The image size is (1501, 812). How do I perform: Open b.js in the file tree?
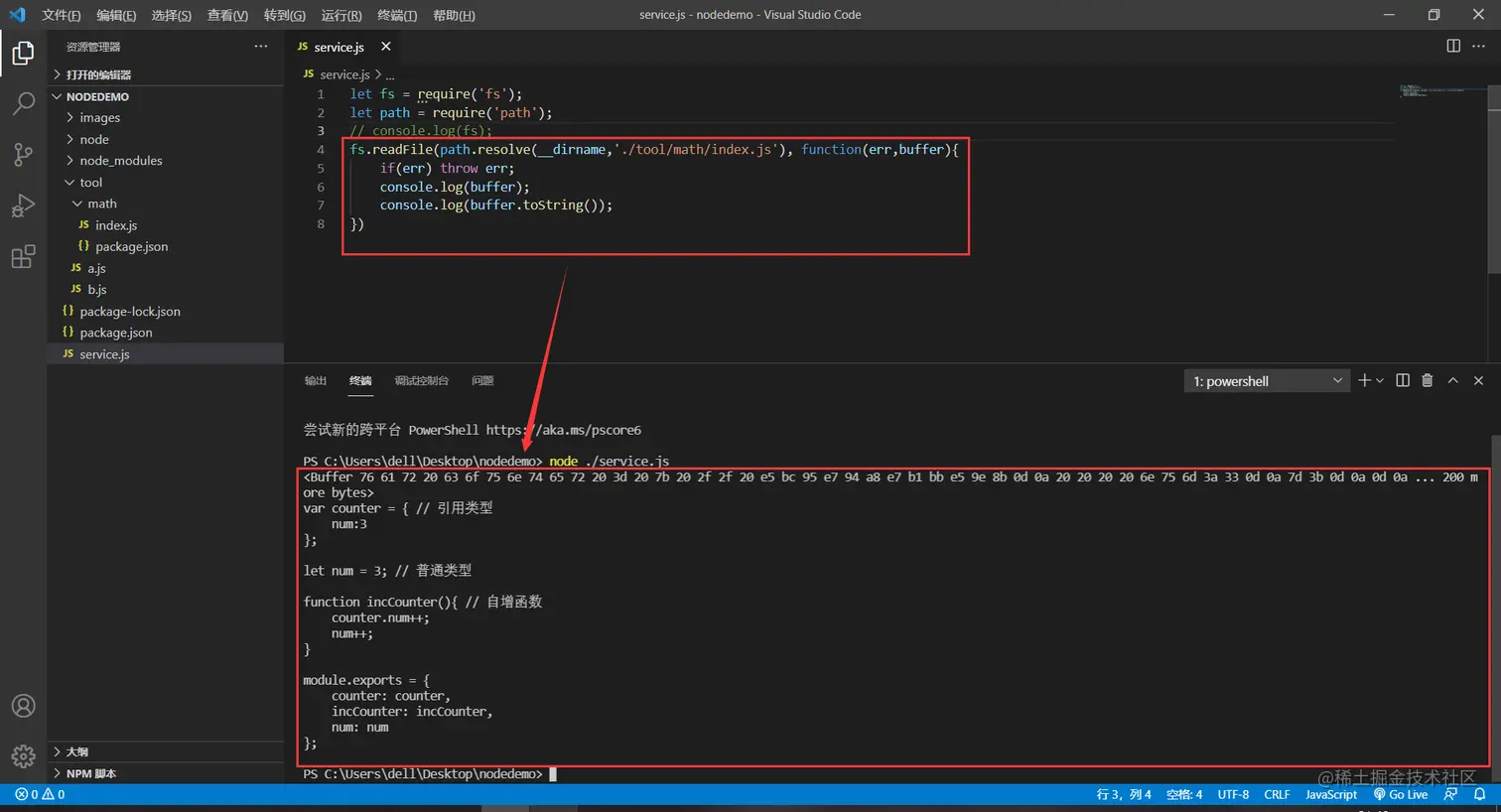166,289
